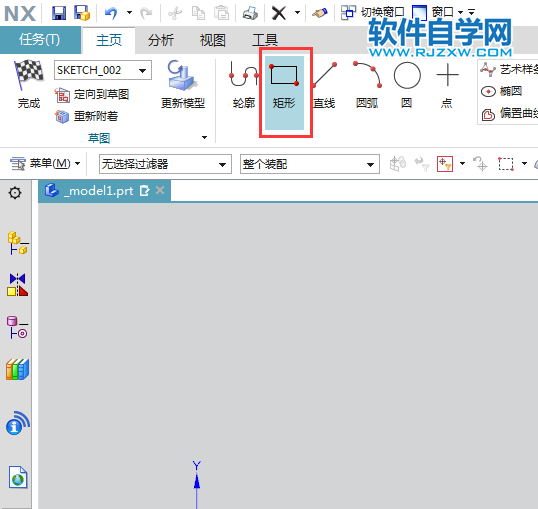Select the 偏置曲线 offset curve tool
Viewport: 538px width, 509px height.
[509, 113]
